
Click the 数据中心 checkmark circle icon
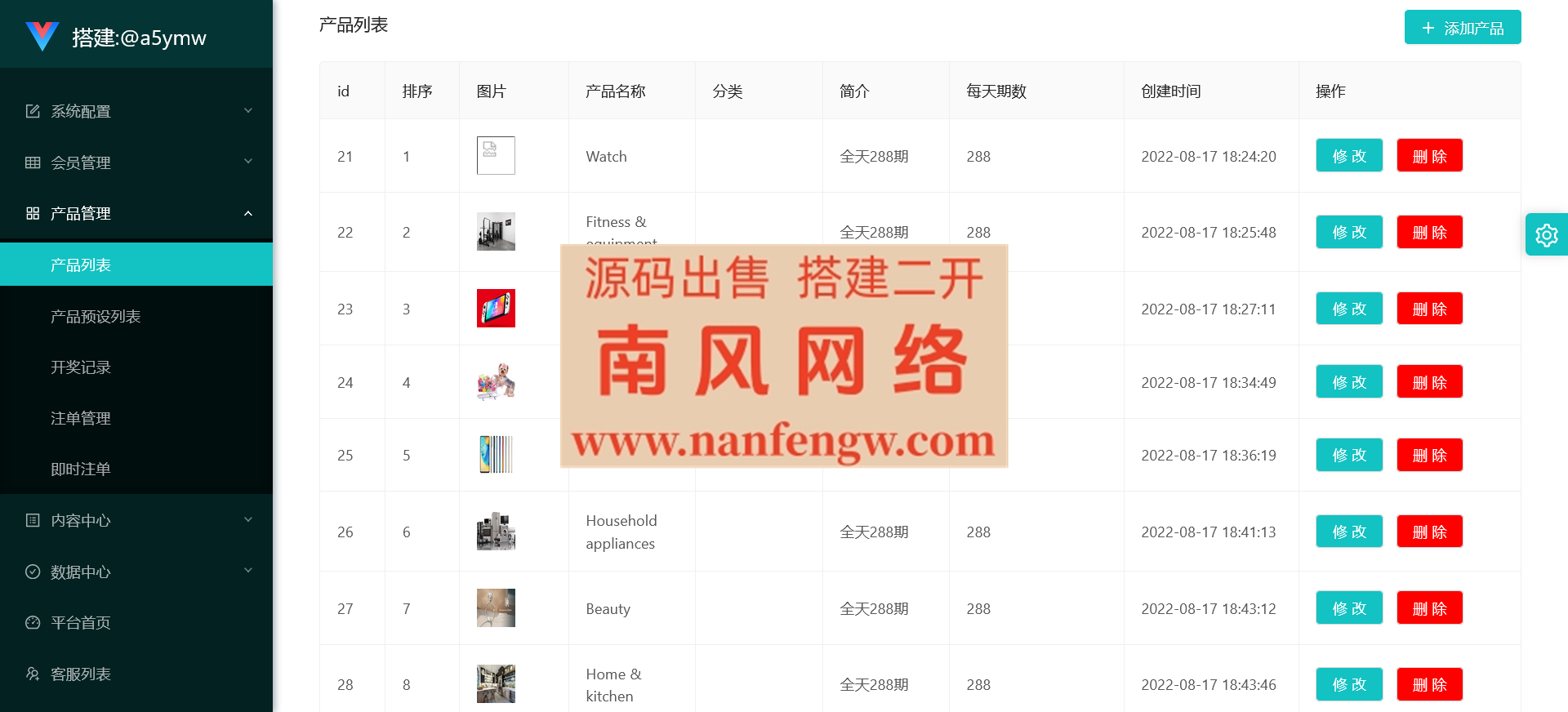pos(33,572)
